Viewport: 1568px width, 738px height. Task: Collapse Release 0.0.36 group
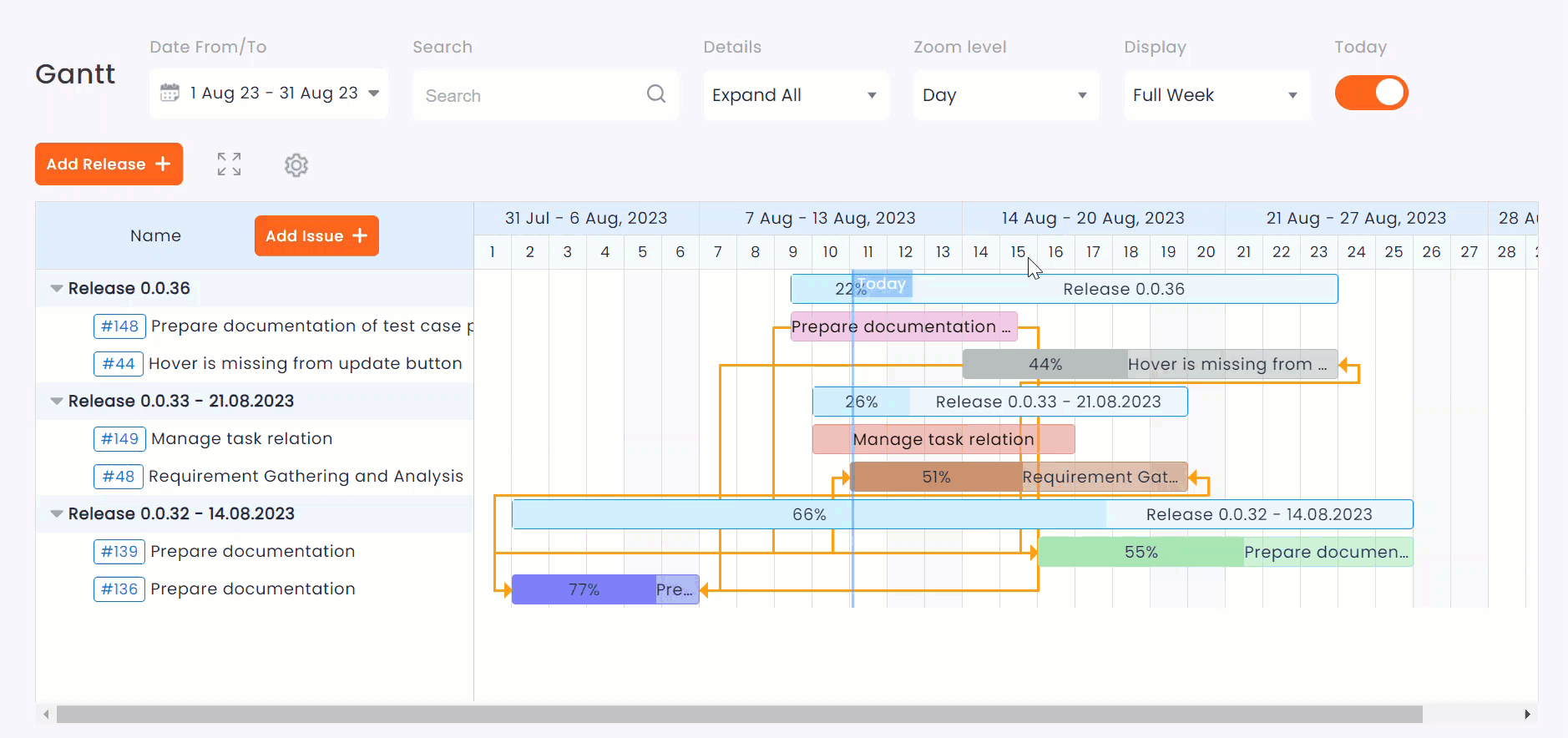coord(57,289)
